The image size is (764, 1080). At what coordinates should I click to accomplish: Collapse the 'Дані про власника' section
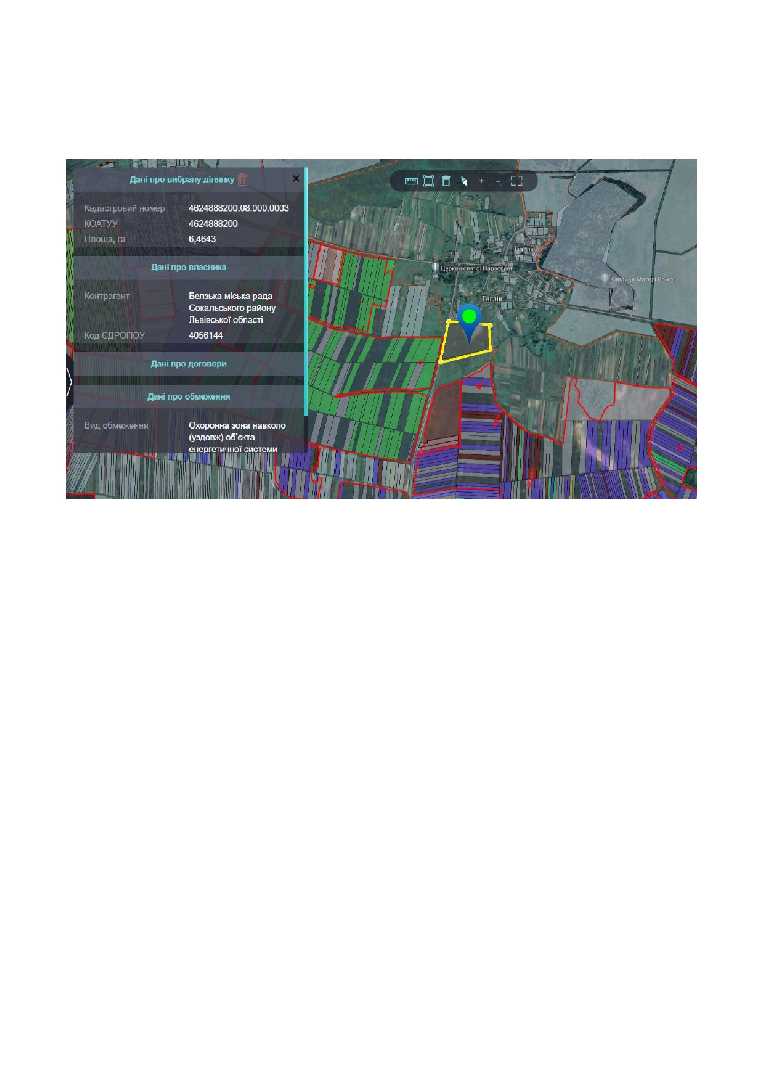pyautogui.click(x=188, y=268)
